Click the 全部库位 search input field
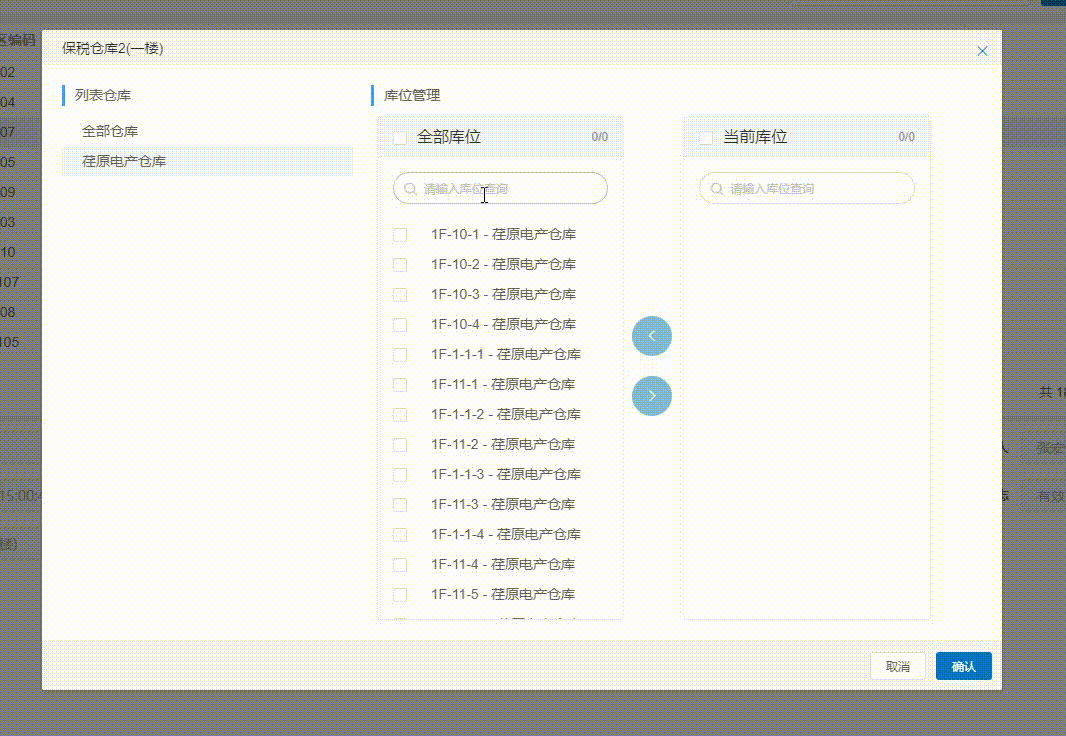Screen dimensions: 1066x736 pos(500,188)
